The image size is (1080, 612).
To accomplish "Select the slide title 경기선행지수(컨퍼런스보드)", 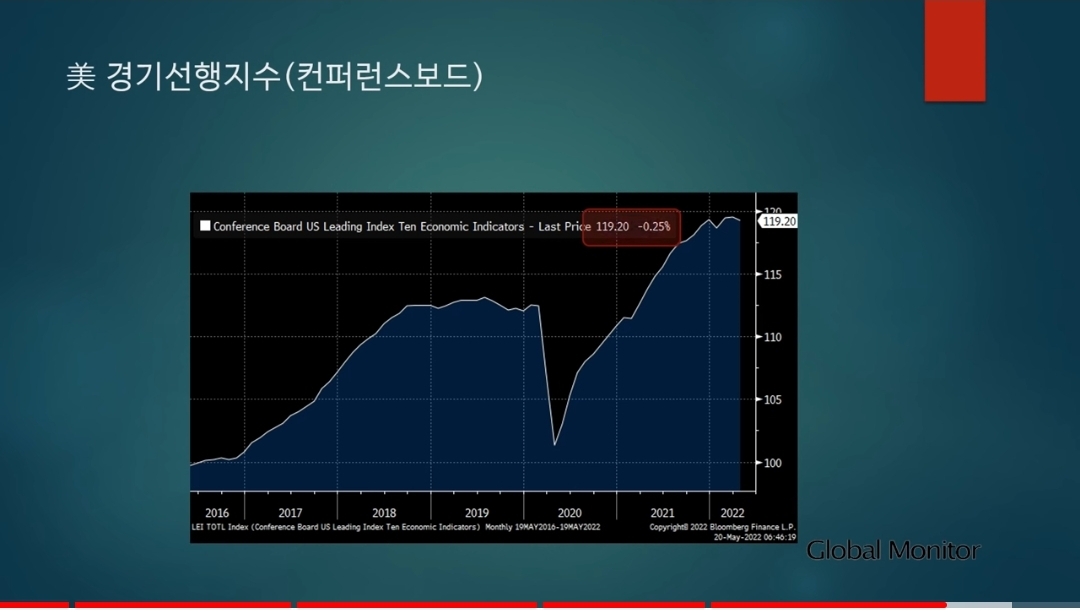I will [275, 76].
